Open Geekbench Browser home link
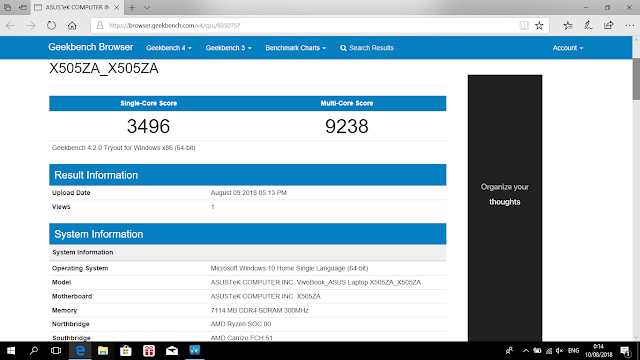640x360 pixels. 91,47
